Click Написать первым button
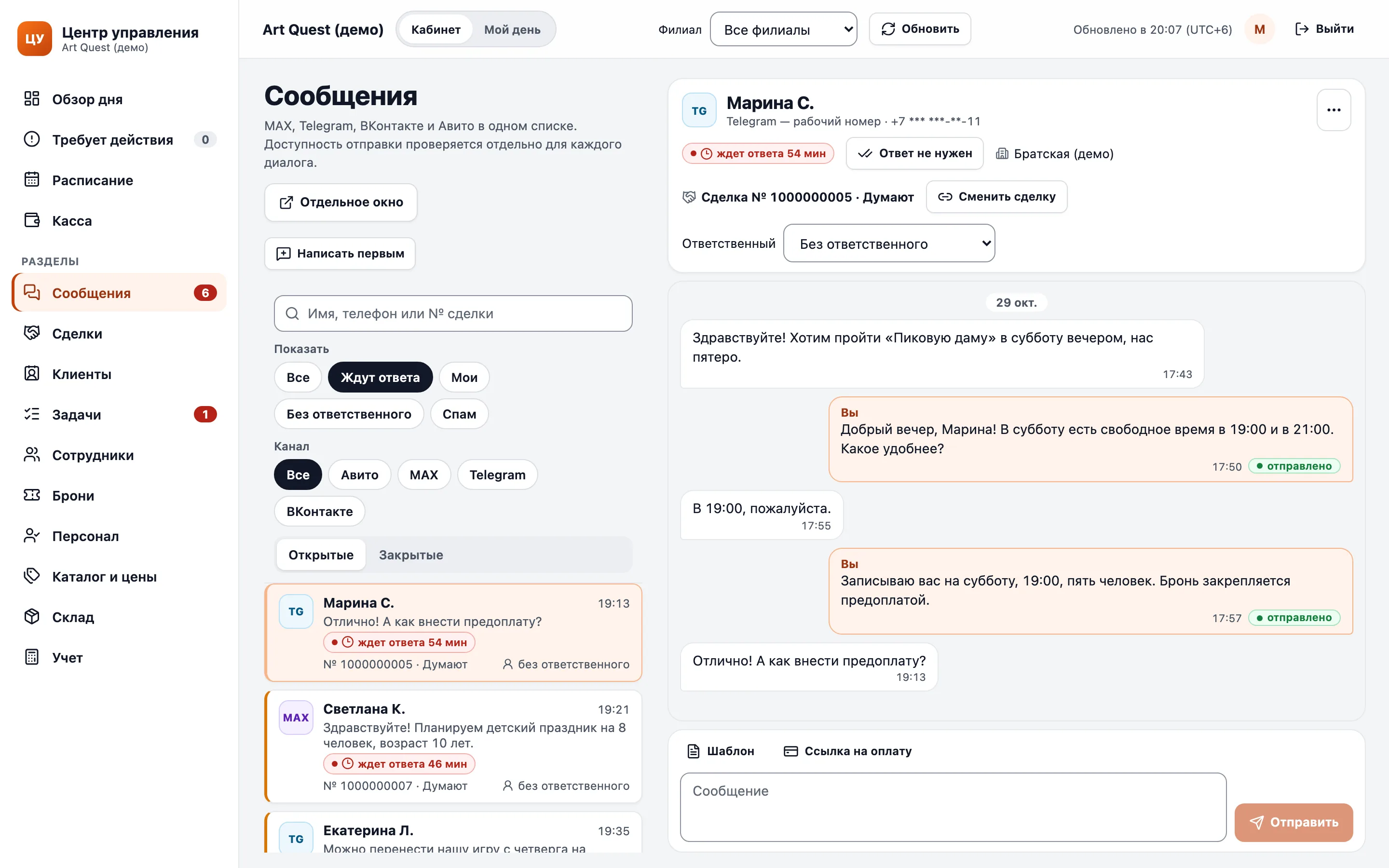 pos(340,253)
